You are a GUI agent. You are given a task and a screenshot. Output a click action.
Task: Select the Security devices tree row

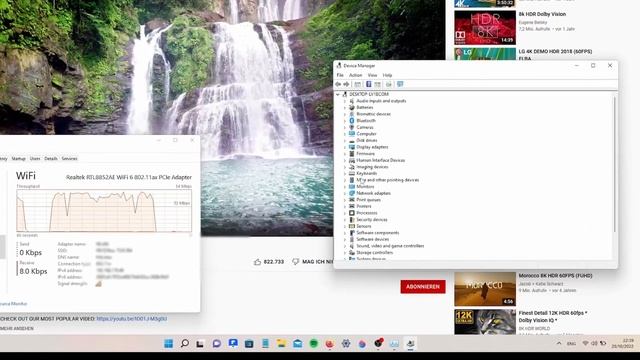point(372,220)
